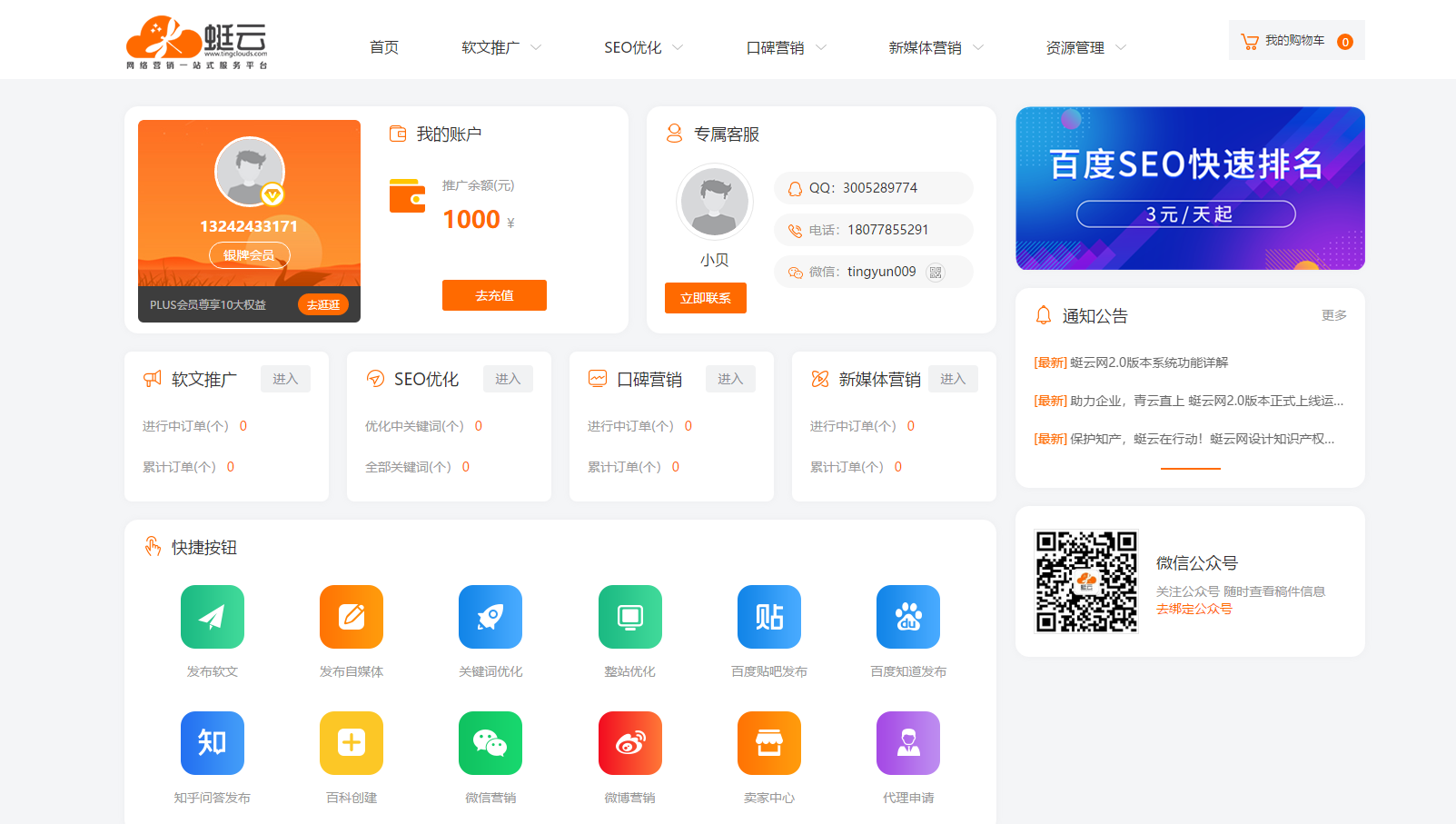Screen dimensions: 1456x824
Task: Click 全部关键词(个) count in SEO card
Action: [x=466, y=467]
